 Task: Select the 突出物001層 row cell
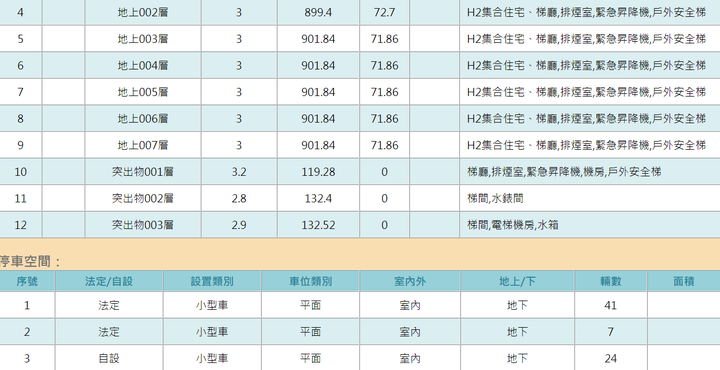tap(143, 172)
